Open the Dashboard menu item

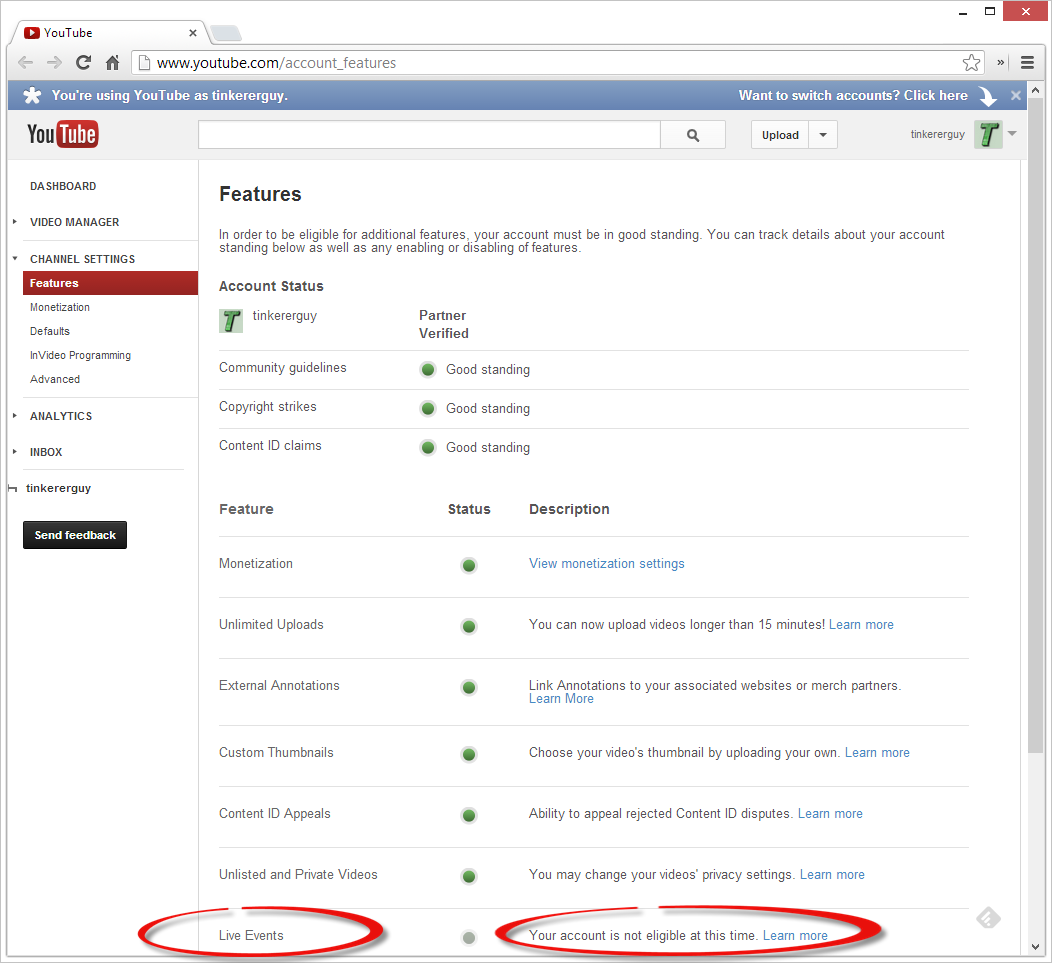(x=63, y=186)
